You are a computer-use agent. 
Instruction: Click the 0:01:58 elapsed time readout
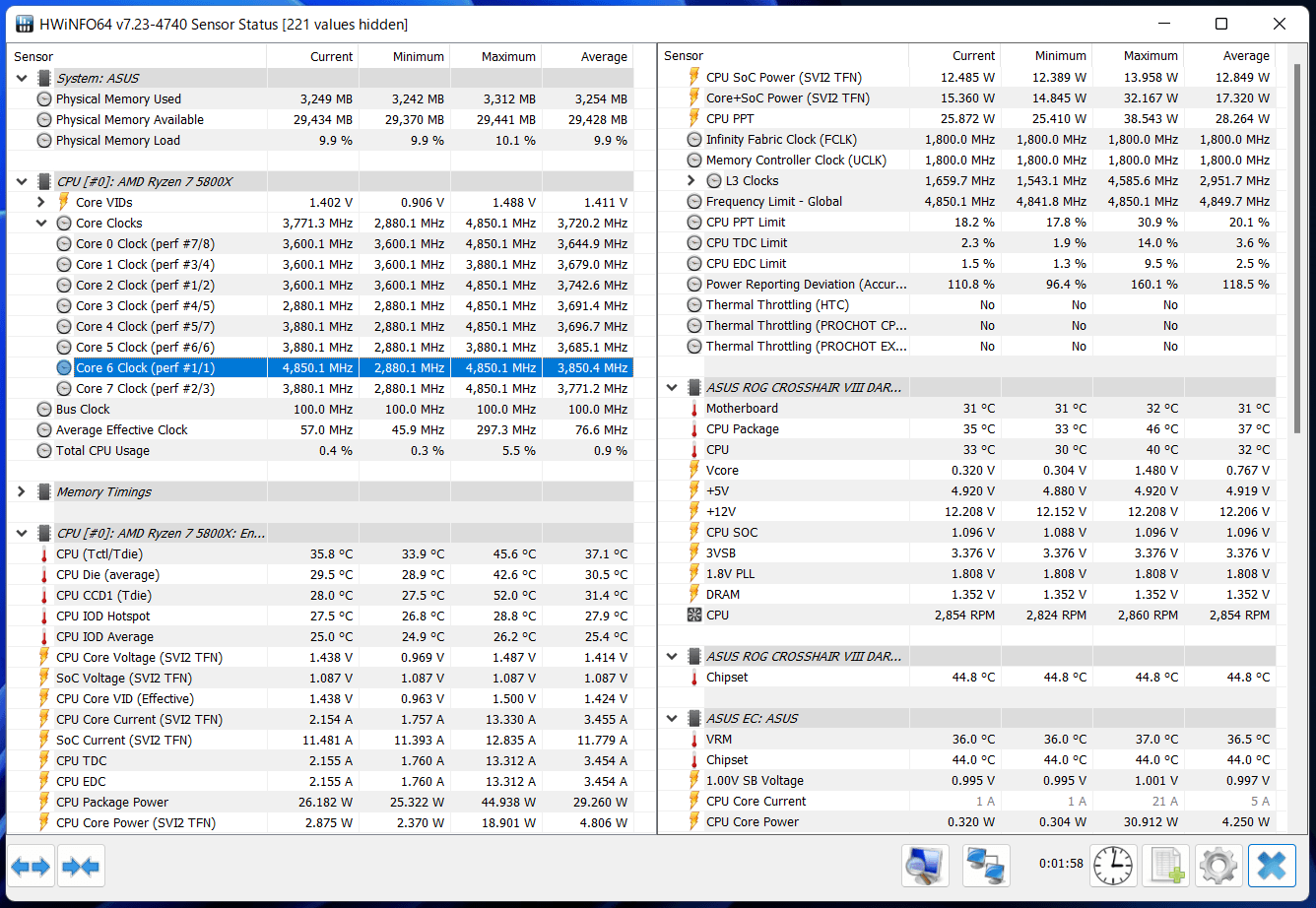coord(1061,864)
